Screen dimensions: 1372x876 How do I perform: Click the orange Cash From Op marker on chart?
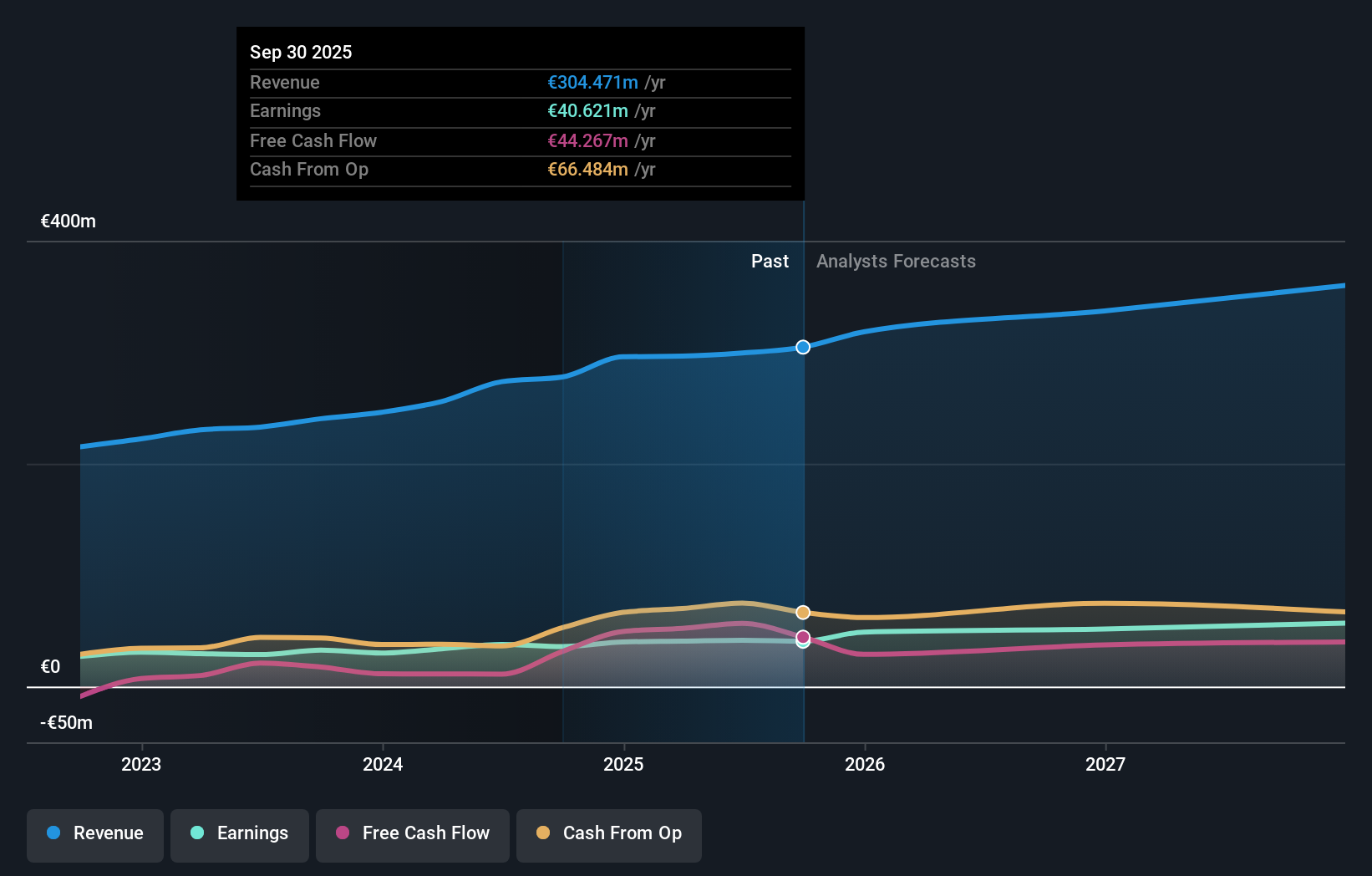click(x=802, y=612)
